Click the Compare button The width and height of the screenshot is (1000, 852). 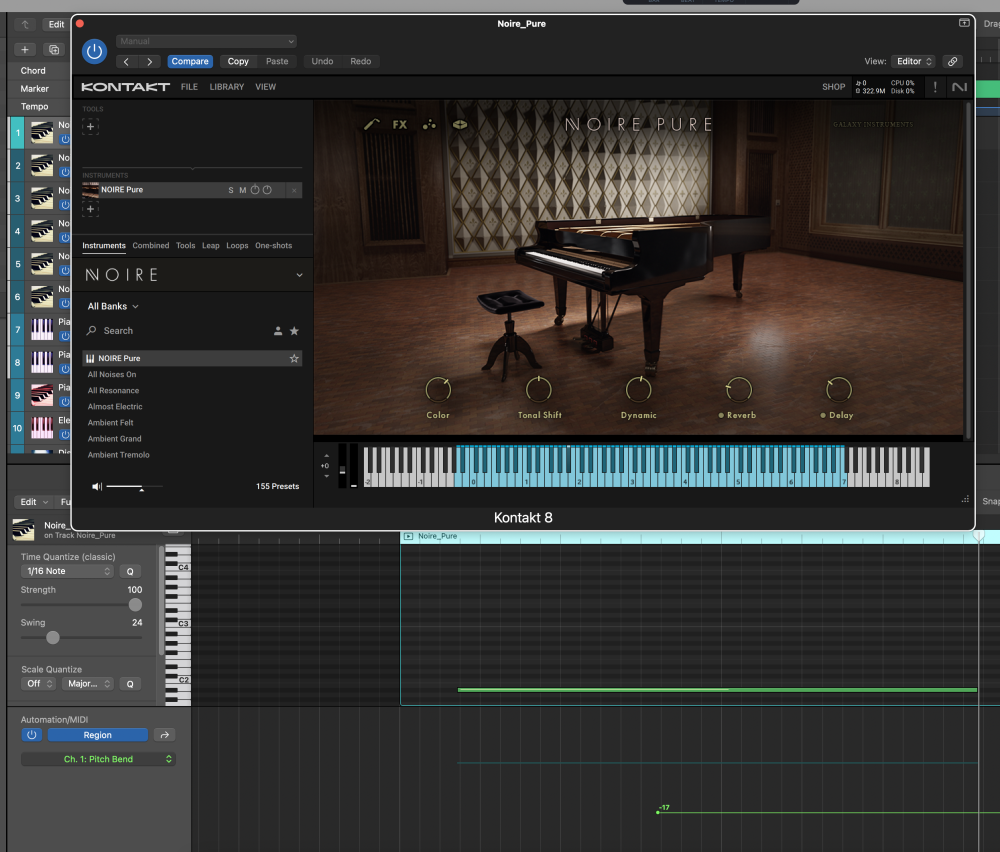pyautogui.click(x=190, y=61)
